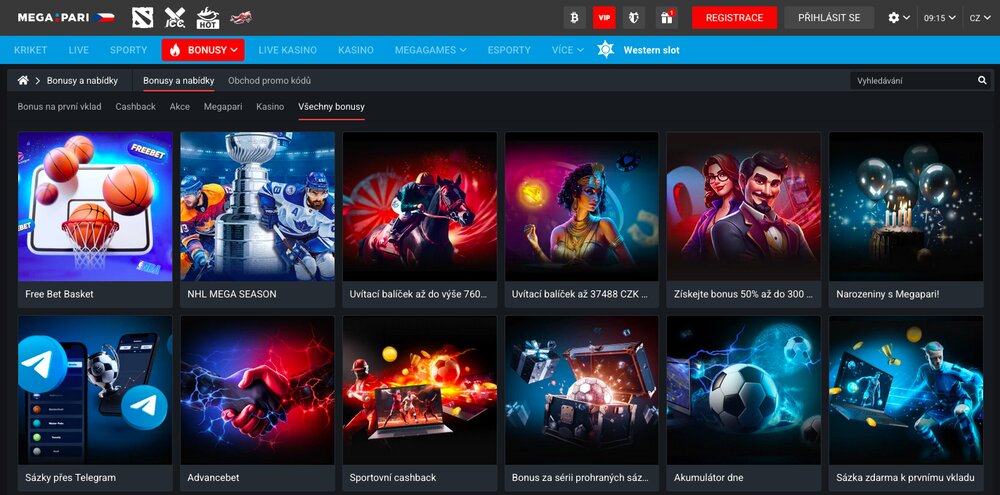Click the Akumulátor dne title
Screen dimensions: 1000x495
click(x=709, y=478)
